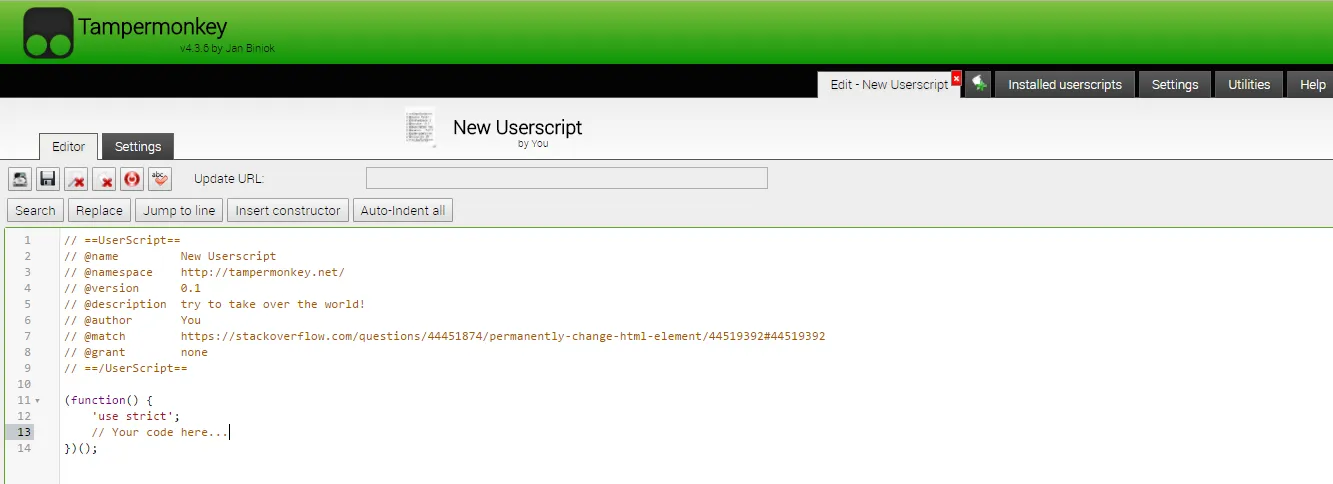The height and width of the screenshot is (484, 1333).
Task: Open the Help tab
Action: pos(1312,85)
